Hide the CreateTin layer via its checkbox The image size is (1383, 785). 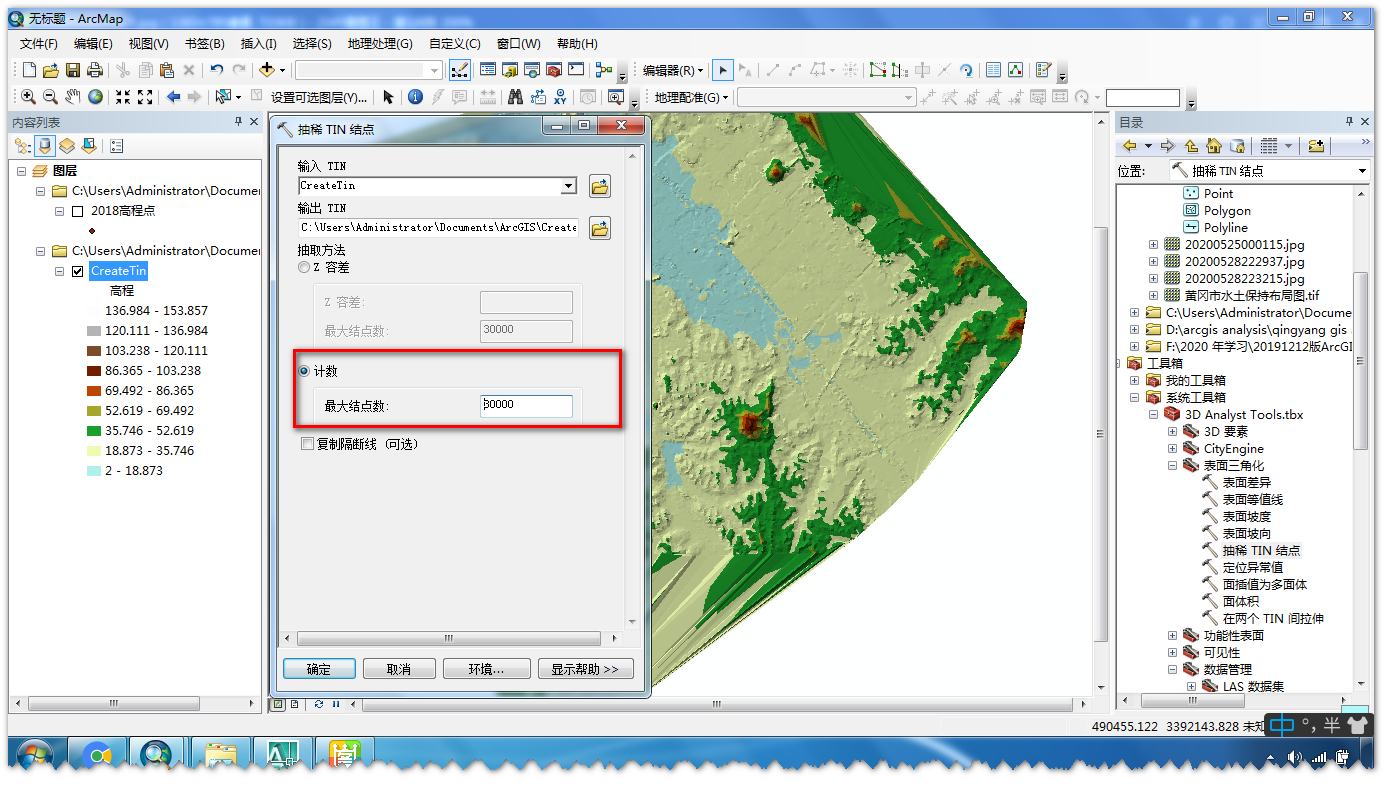click(x=79, y=270)
